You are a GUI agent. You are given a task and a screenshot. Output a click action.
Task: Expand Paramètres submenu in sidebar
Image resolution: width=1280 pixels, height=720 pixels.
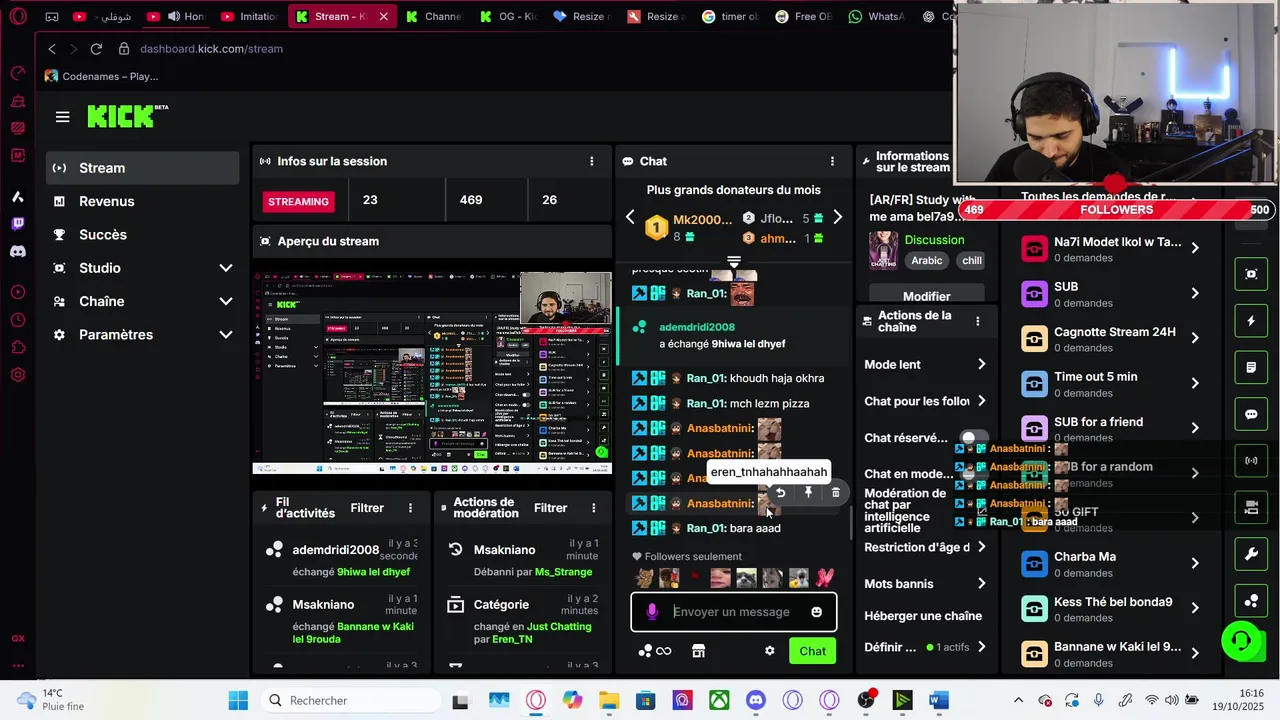[x=226, y=335]
